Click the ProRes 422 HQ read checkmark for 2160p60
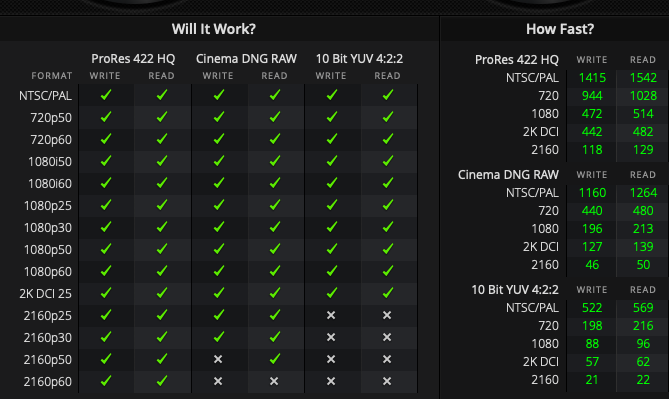This screenshot has width=669, height=399. coord(162,381)
